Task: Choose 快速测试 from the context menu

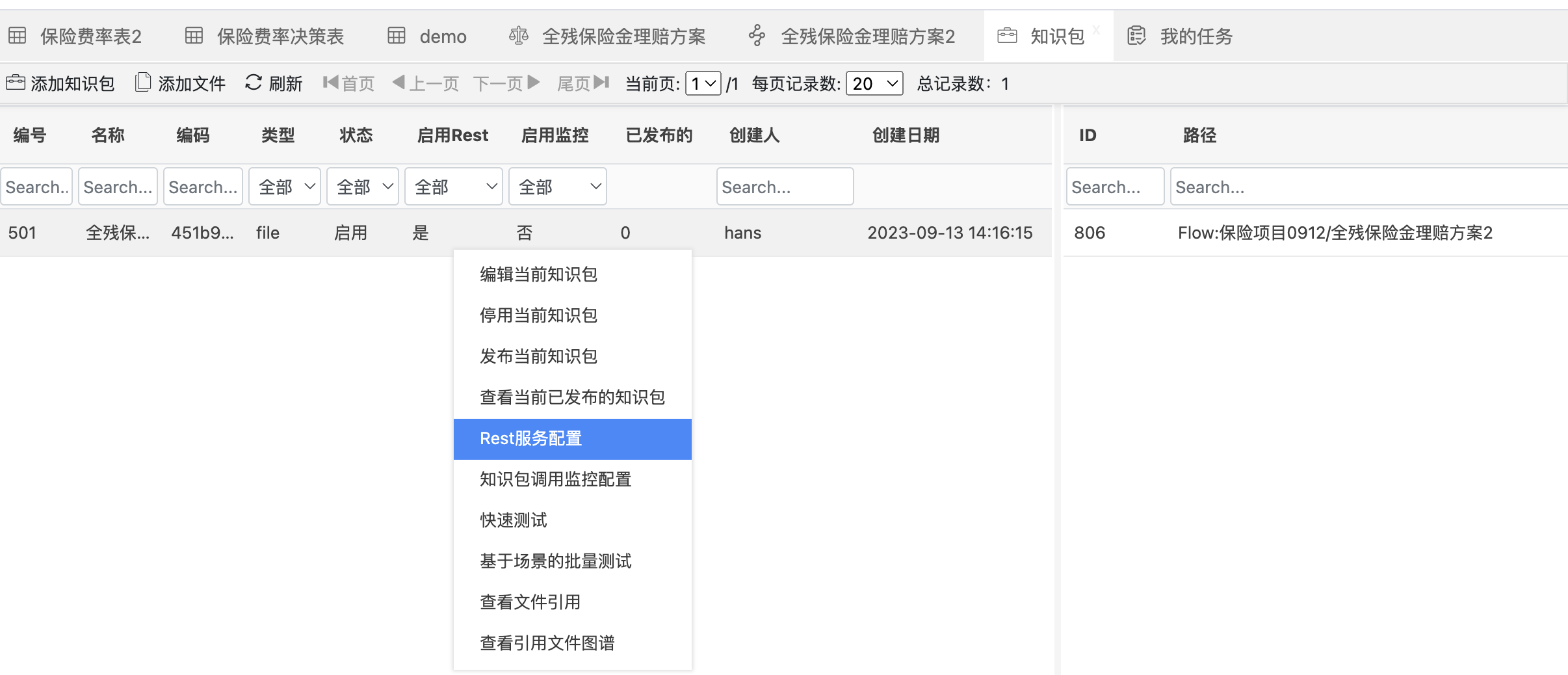Action: point(514,520)
